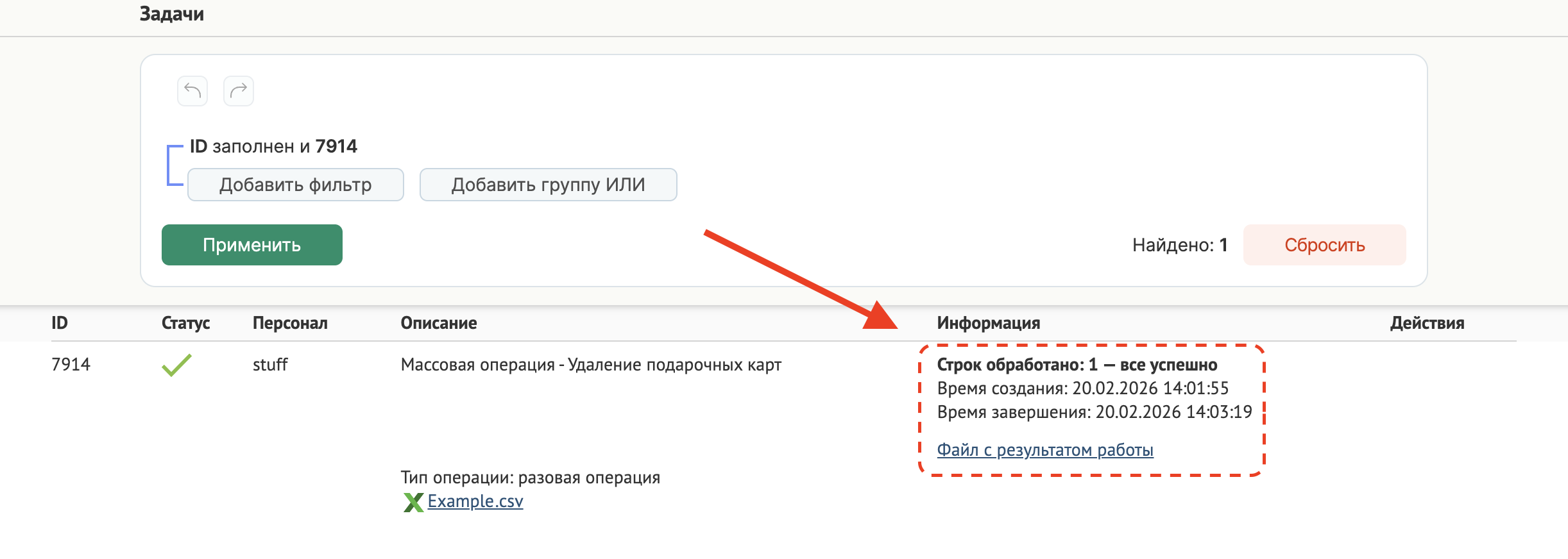Screen dimensions: 1568x559
Task: Click the Excel icon beside Example.csv
Action: (x=413, y=502)
